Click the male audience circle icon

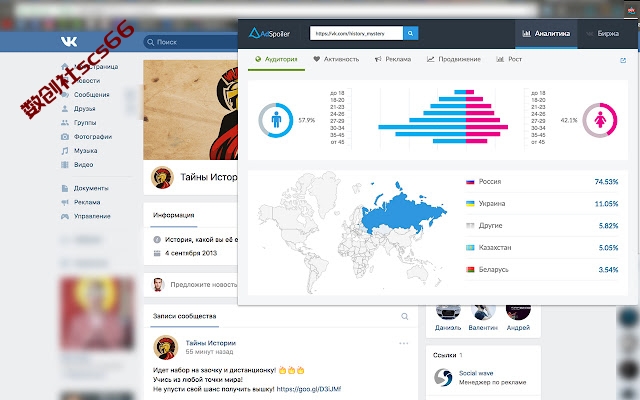[276, 120]
